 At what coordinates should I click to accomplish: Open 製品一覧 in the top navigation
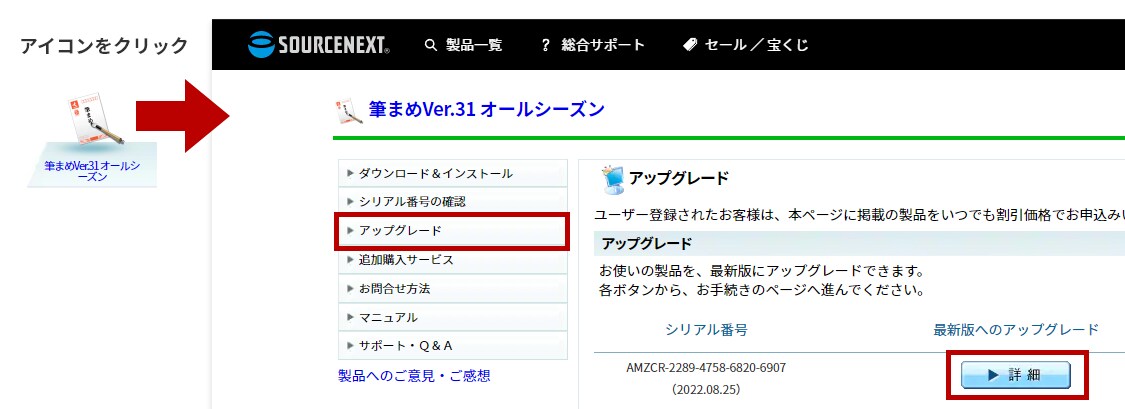pos(474,45)
